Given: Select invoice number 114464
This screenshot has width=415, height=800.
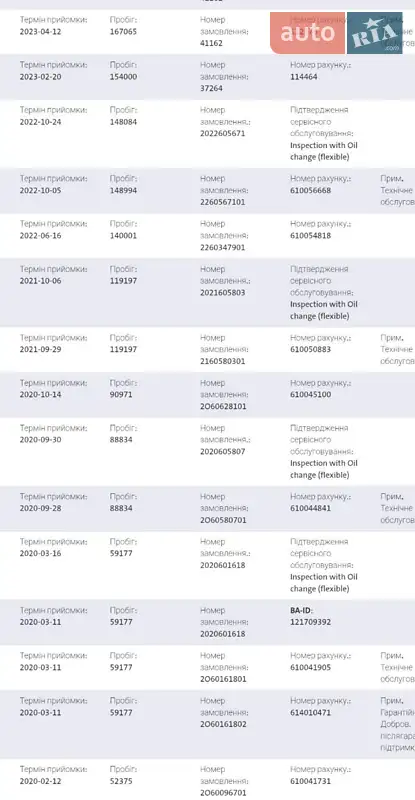Looking at the screenshot, I should (x=304, y=77).
